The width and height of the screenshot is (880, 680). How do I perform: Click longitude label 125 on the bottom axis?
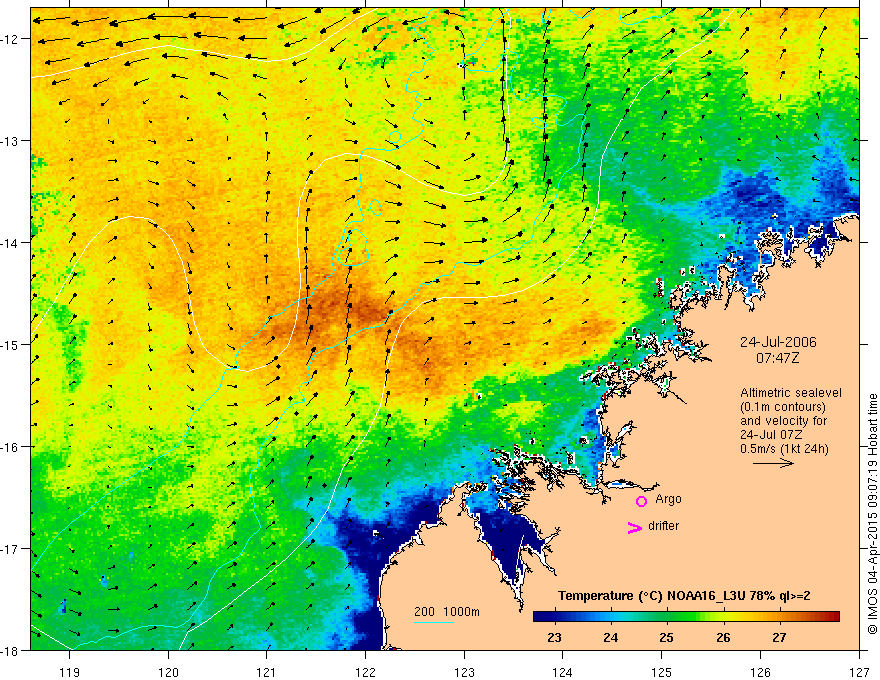(662, 672)
